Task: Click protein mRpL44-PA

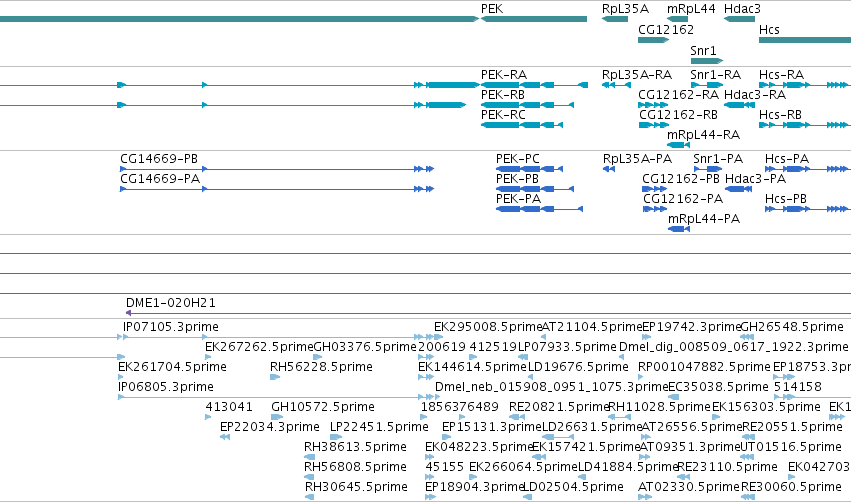Action: (678, 229)
